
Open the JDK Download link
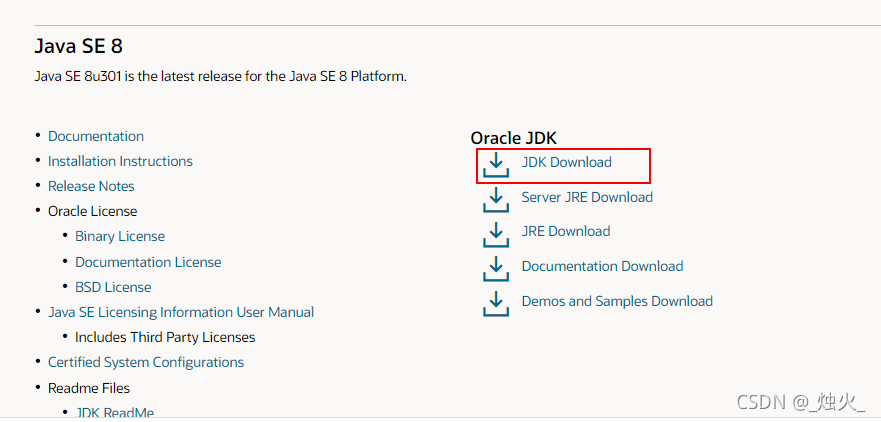point(566,162)
